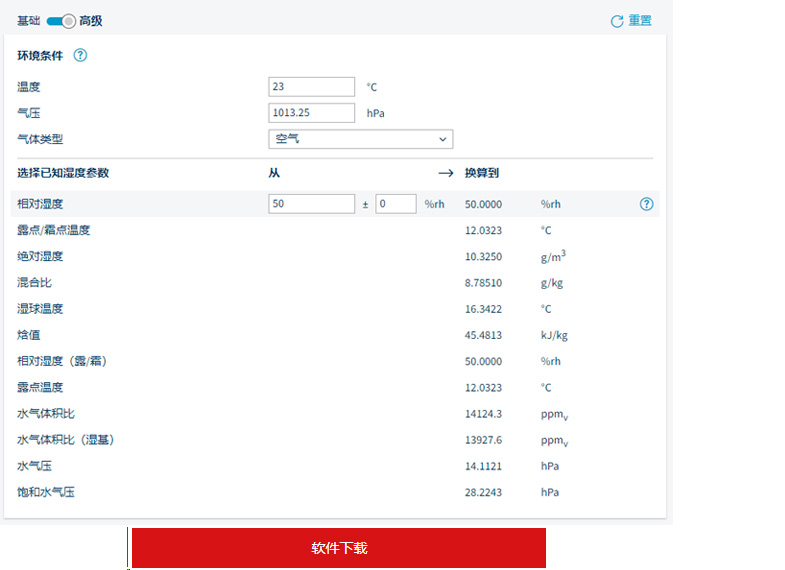The height and width of the screenshot is (570, 785).
Task: Click the 气压 input field
Action: click(x=311, y=113)
